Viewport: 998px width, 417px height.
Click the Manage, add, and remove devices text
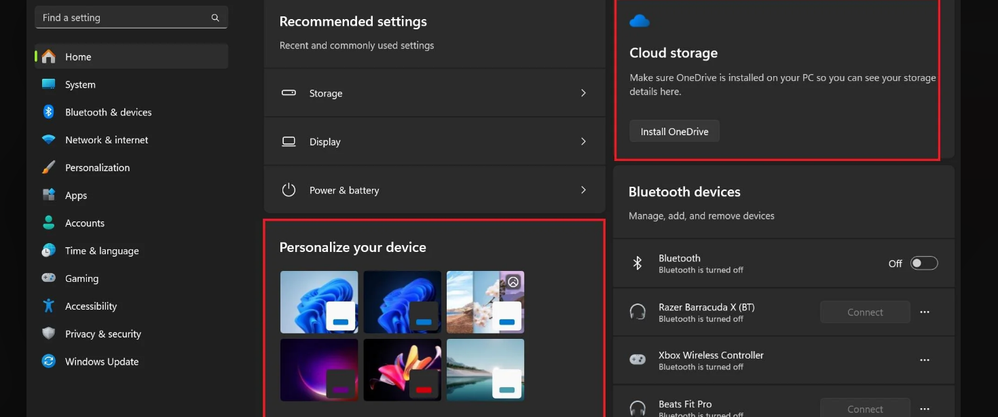(x=701, y=216)
